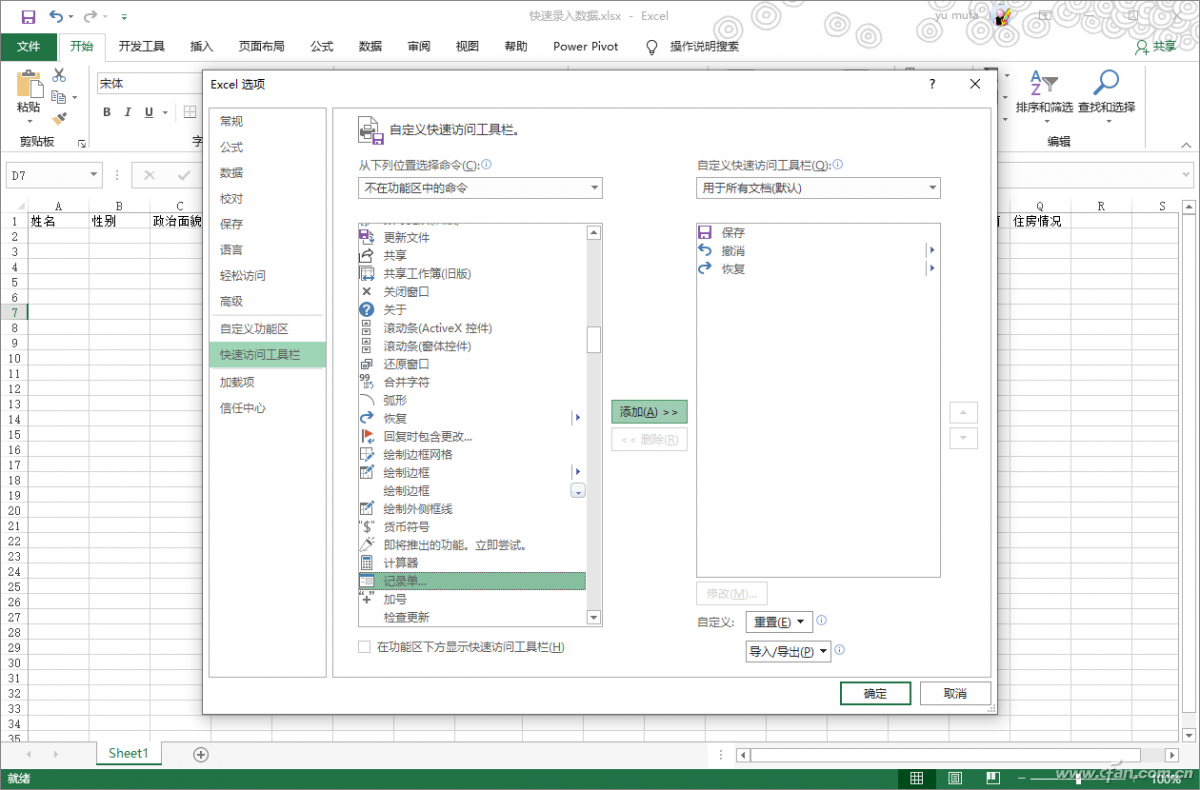Select the 计算器 calculator command
This screenshot has width=1200, height=790.
click(471, 563)
